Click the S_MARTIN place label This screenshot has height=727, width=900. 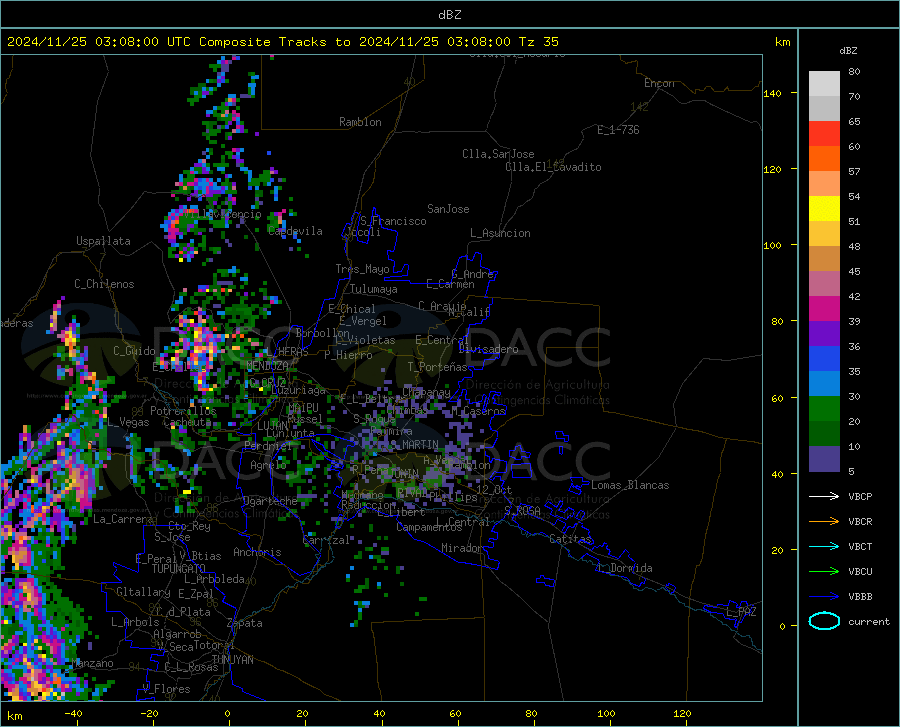click(414, 445)
